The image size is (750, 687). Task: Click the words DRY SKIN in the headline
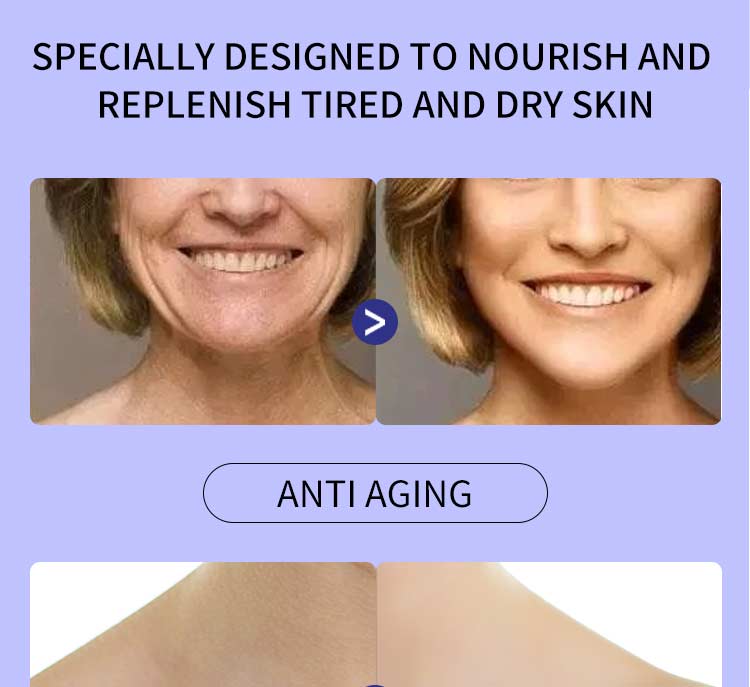574,104
